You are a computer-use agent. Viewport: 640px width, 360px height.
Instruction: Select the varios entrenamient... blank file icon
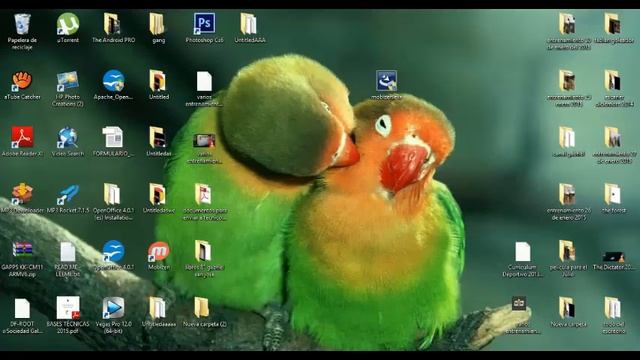(204, 82)
